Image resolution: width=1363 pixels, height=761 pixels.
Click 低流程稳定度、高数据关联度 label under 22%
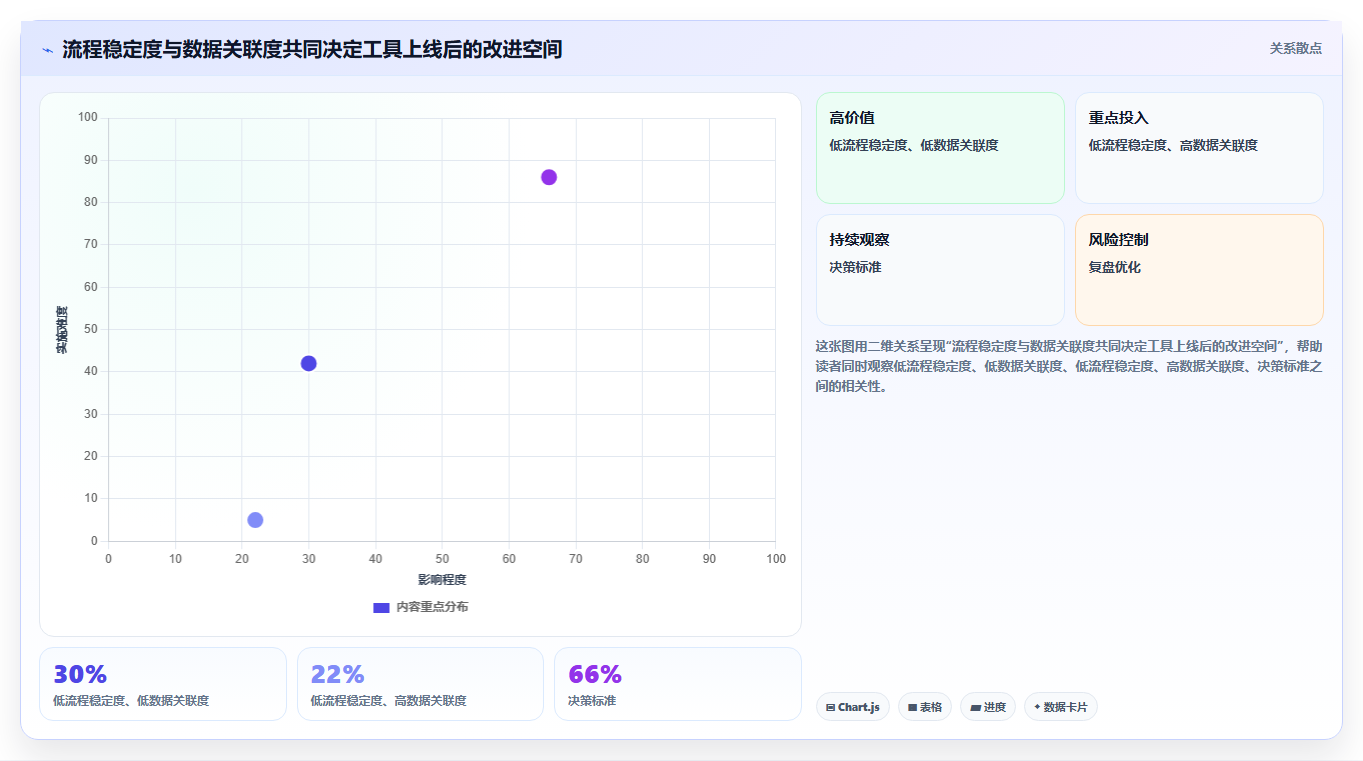[x=389, y=701]
